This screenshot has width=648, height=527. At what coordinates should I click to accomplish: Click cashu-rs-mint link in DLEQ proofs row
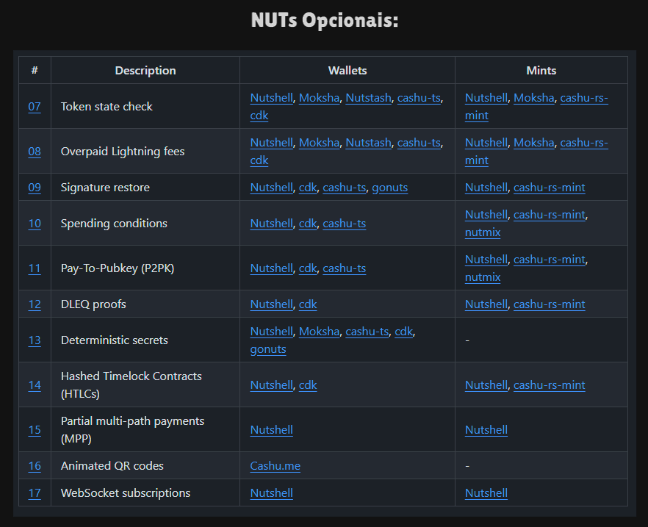click(549, 304)
